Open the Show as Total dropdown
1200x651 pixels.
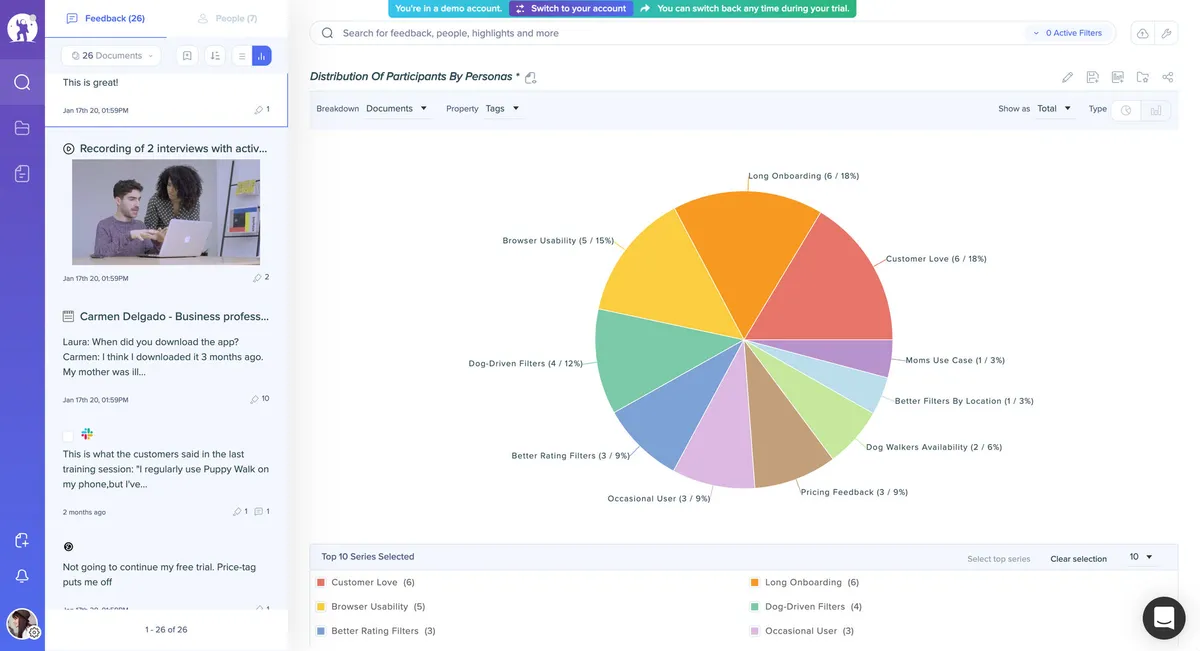1053,109
